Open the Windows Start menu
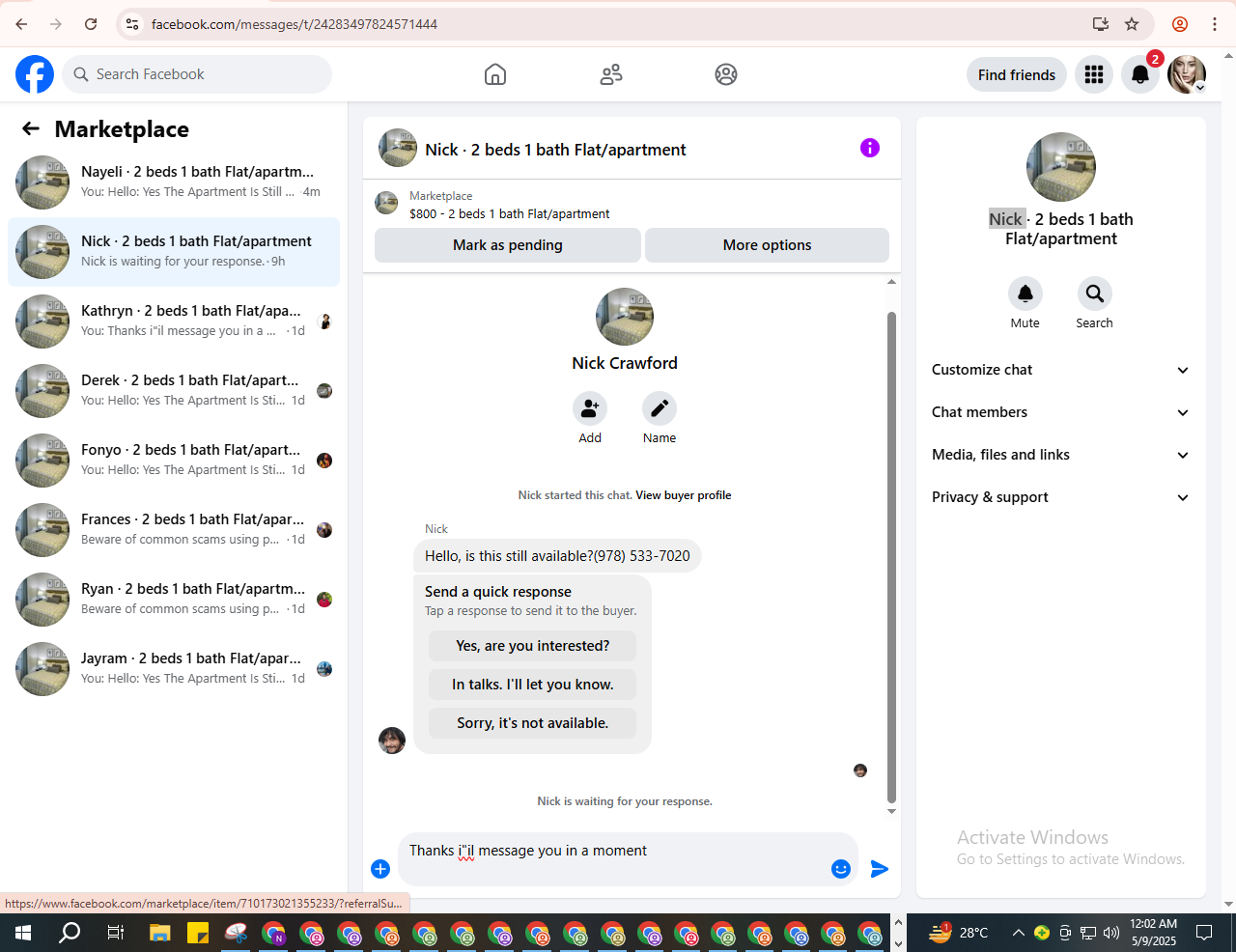The image size is (1236, 952). (x=23, y=933)
